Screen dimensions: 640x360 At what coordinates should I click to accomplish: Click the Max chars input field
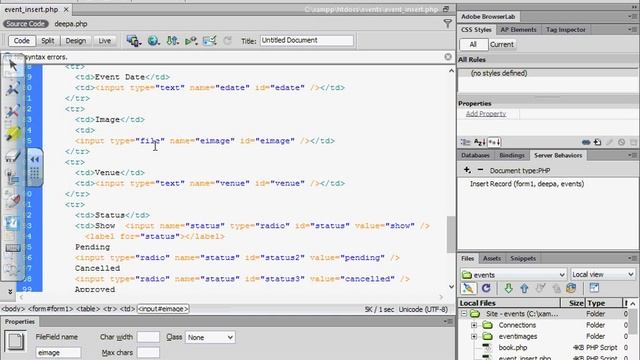148,353
